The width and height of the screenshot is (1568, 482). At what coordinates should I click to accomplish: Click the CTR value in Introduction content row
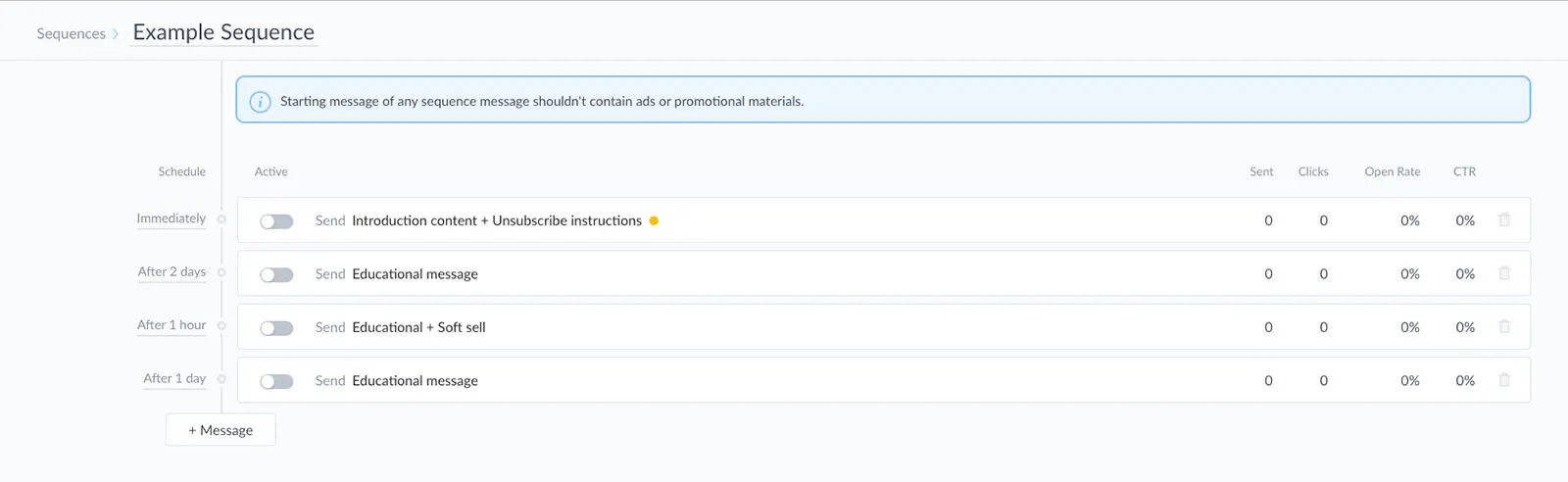[1465, 220]
